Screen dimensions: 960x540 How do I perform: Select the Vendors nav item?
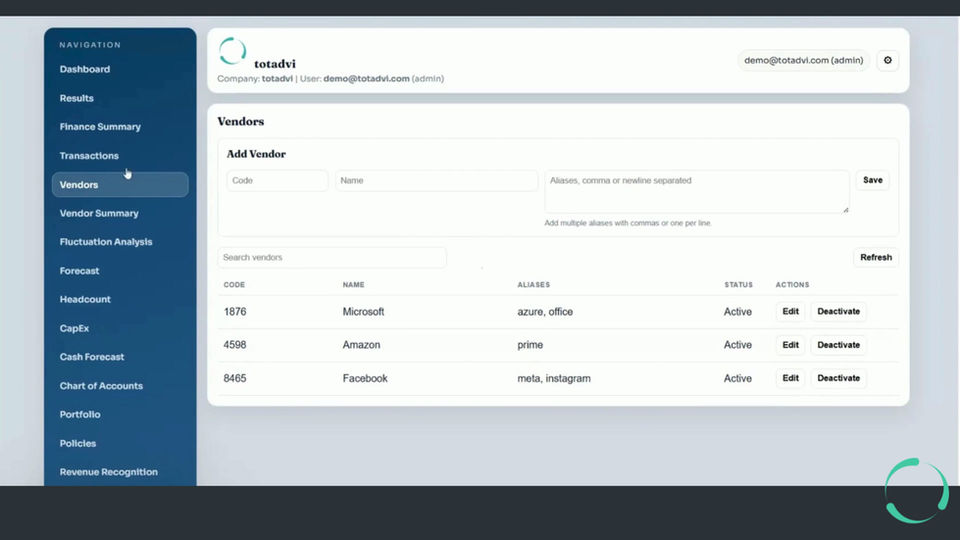[x=120, y=184]
